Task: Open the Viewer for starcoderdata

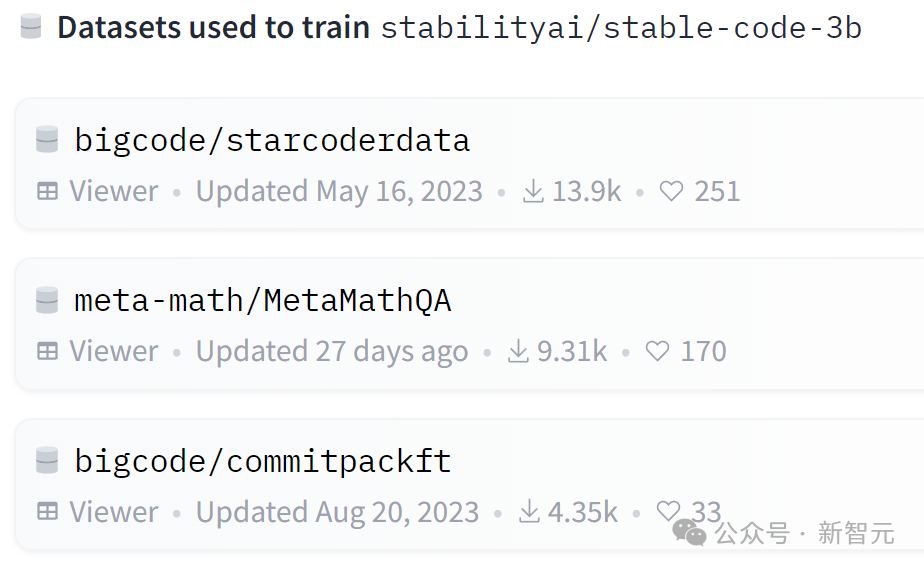Action: (x=113, y=191)
